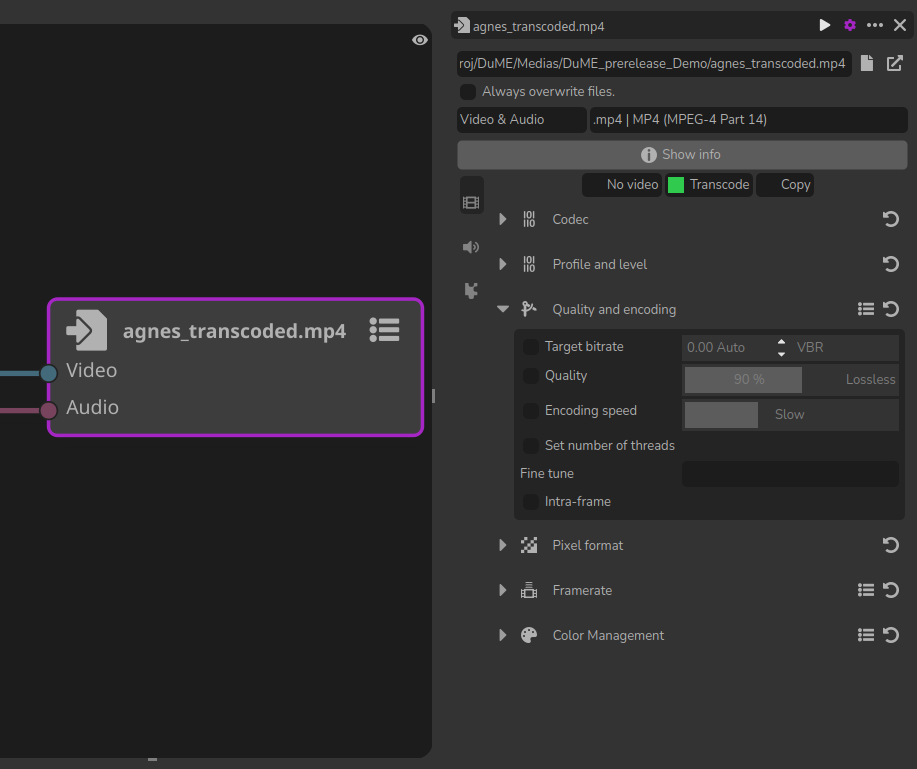Image resolution: width=917 pixels, height=769 pixels.
Task: Click the play/render button in panel header
Action: coord(825,25)
